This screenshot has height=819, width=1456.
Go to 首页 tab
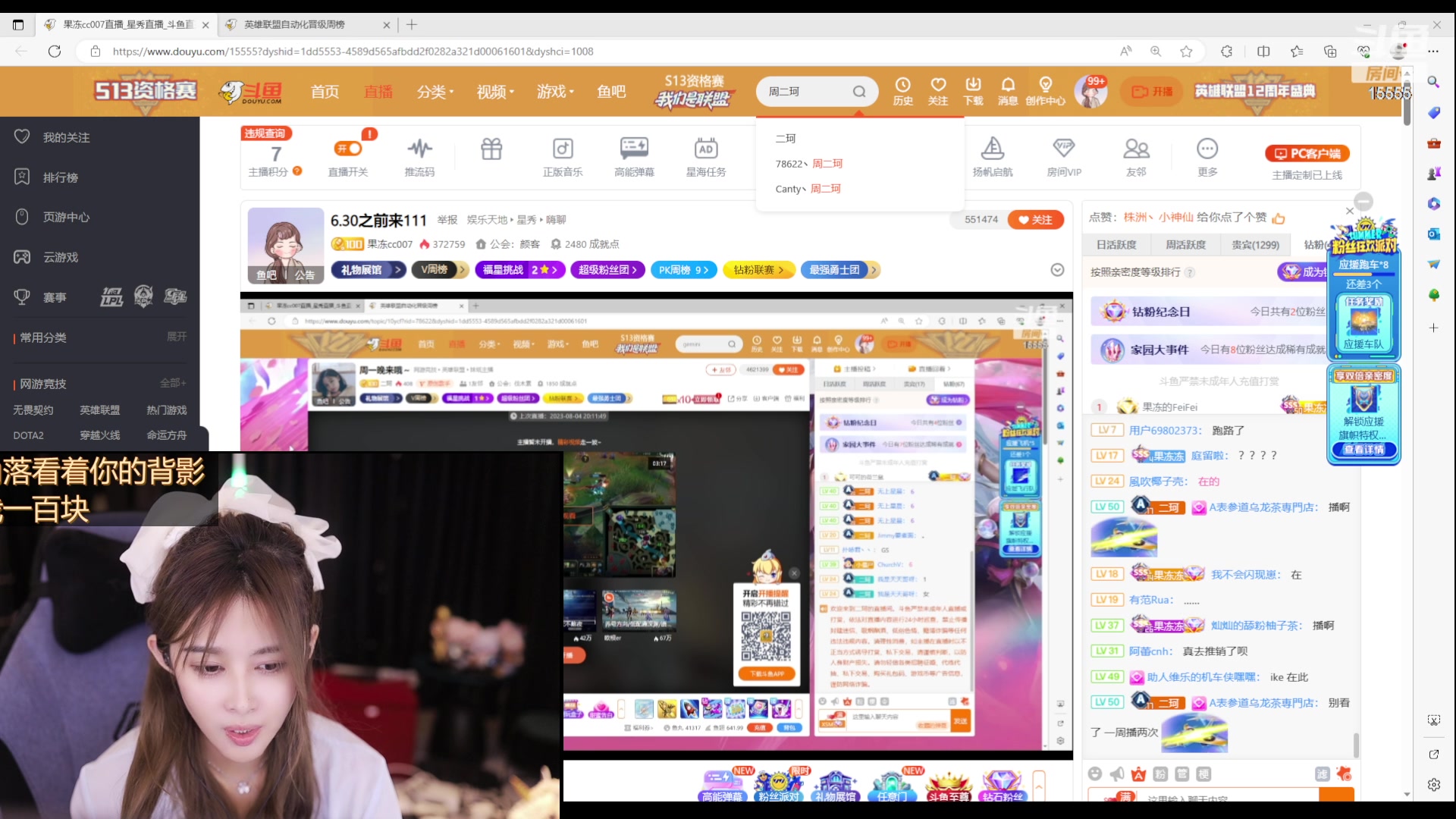coord(325,92)
